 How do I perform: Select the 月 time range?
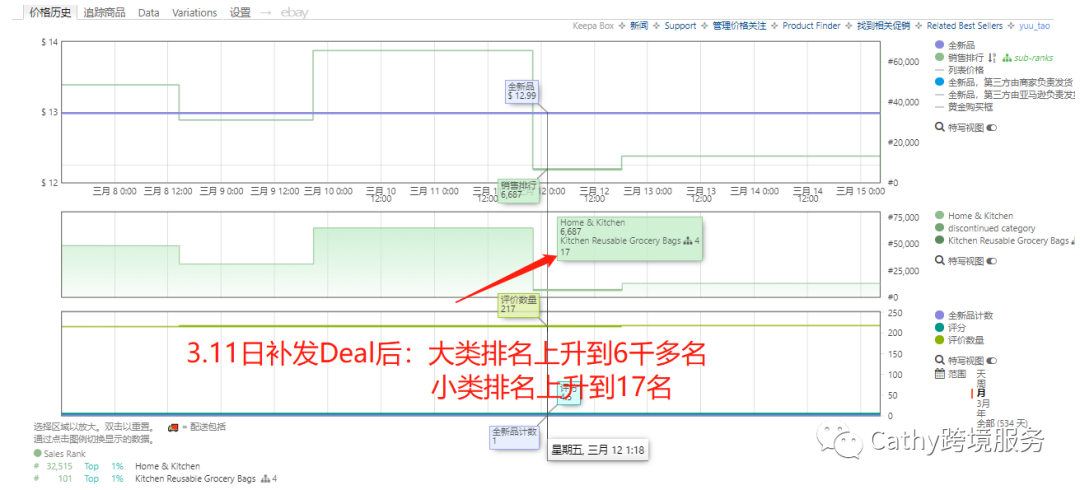click(x=981, y=393)
